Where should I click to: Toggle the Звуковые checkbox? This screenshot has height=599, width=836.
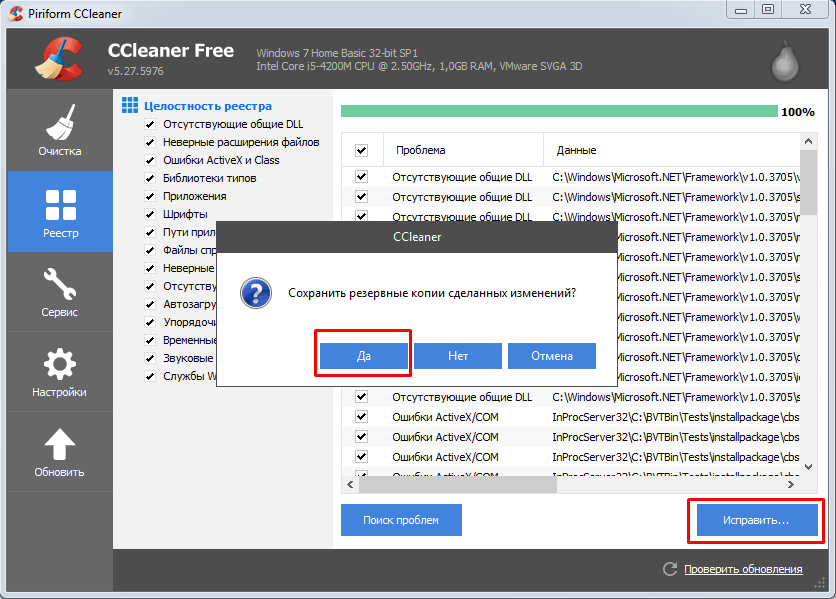pos(150,358)
